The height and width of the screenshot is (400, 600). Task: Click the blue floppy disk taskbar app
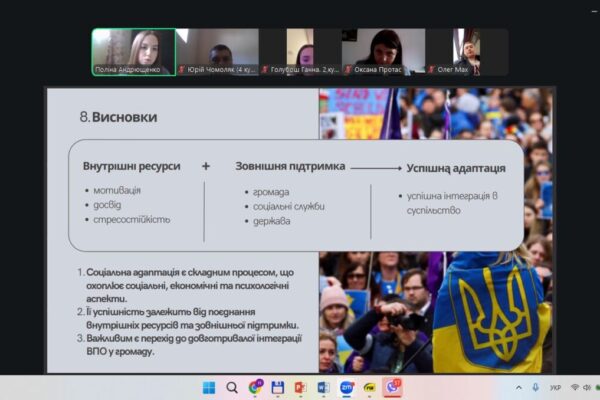point(277,387)
